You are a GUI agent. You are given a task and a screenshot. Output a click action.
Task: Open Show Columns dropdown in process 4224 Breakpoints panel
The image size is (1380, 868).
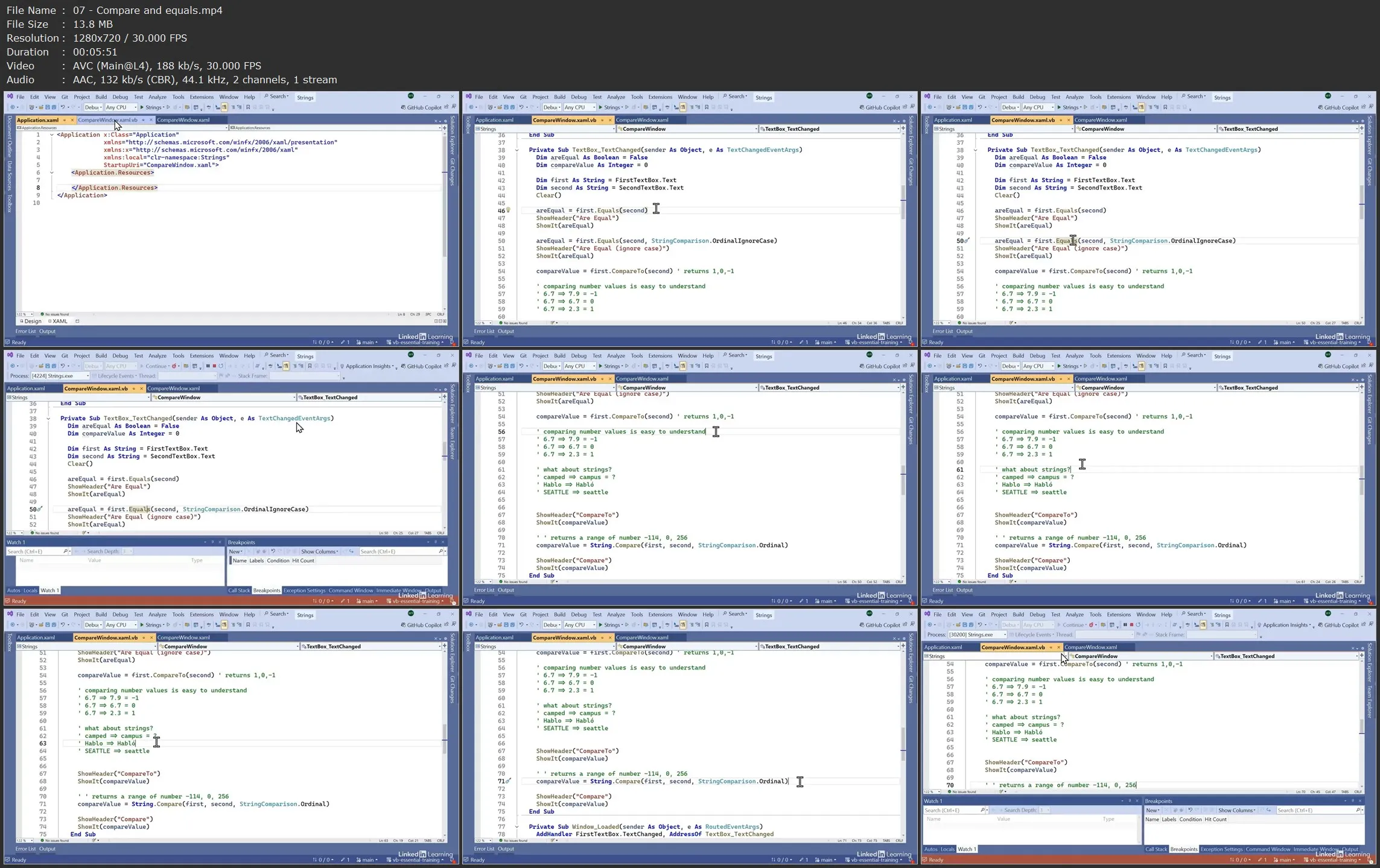click(320, 551)
